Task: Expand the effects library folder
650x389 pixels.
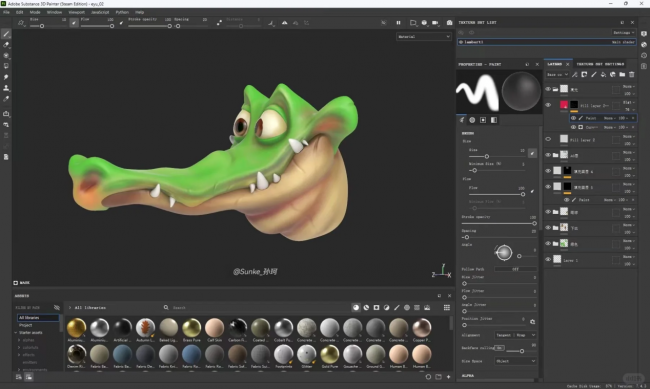Action: click(x=19, y=355)
